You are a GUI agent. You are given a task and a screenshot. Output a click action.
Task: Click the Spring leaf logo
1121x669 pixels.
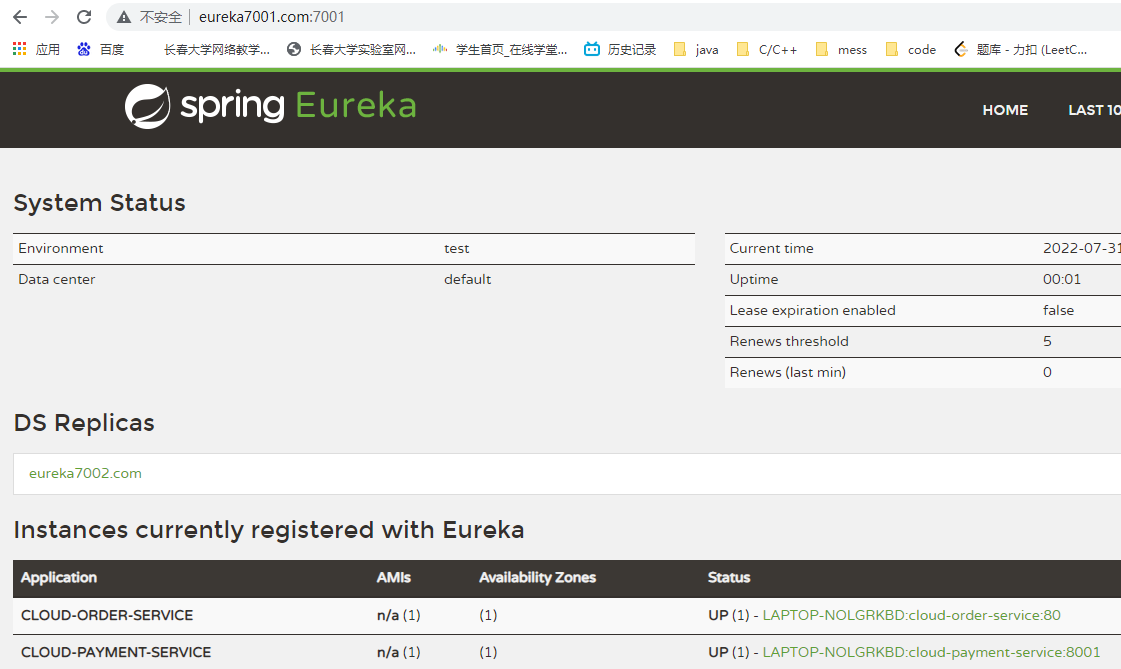pyautogui.click(x=147, y=106)
